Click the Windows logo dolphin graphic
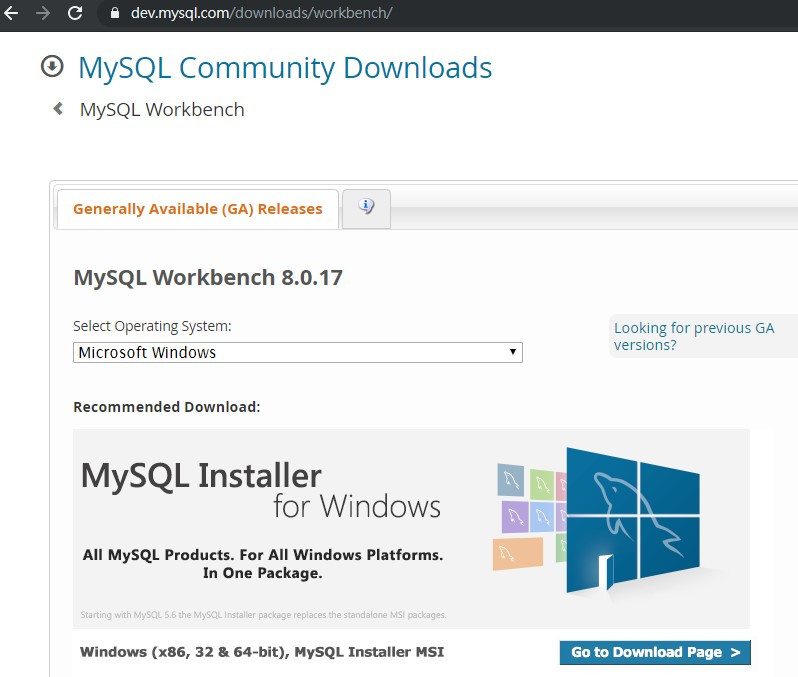 pyautogui.click(x=633, y=520)
